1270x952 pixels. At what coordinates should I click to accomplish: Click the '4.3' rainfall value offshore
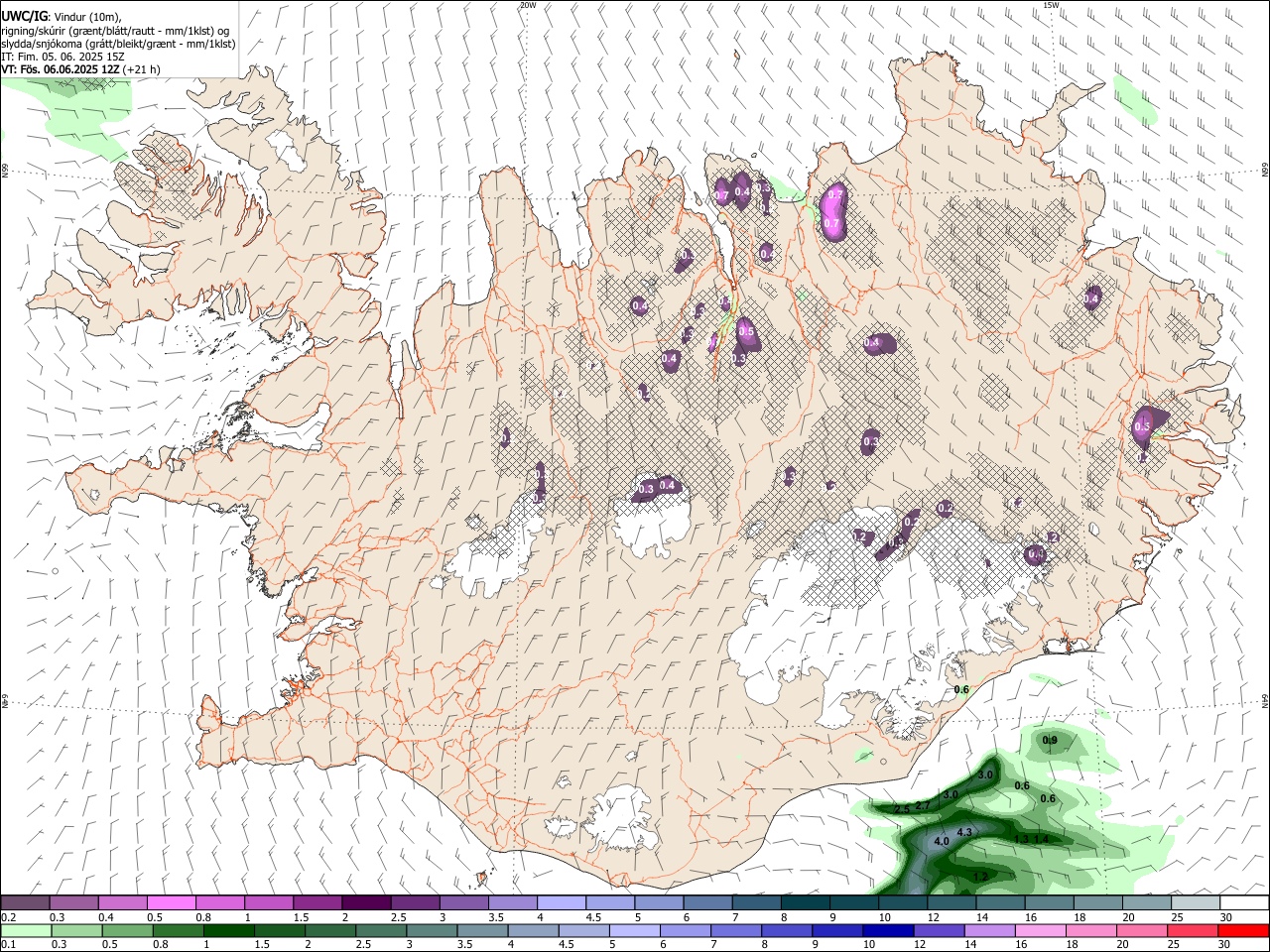coord(963,832)
